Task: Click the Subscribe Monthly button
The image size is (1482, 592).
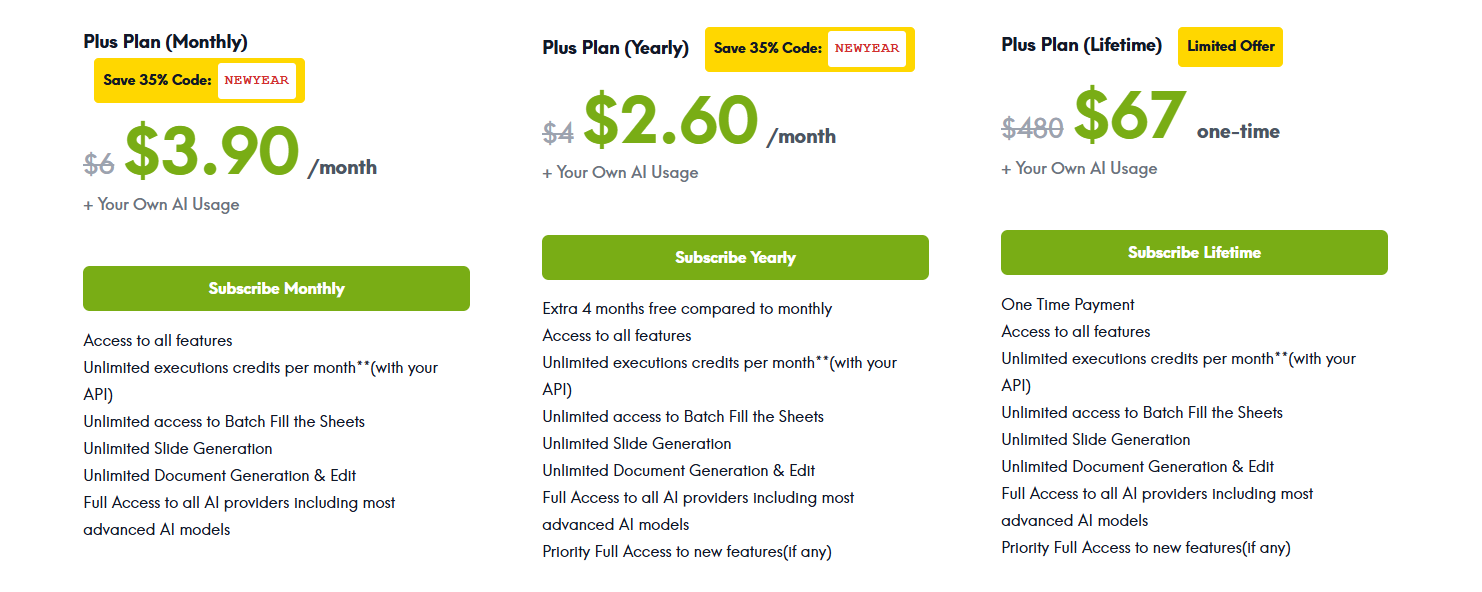Action: [276, 289]
